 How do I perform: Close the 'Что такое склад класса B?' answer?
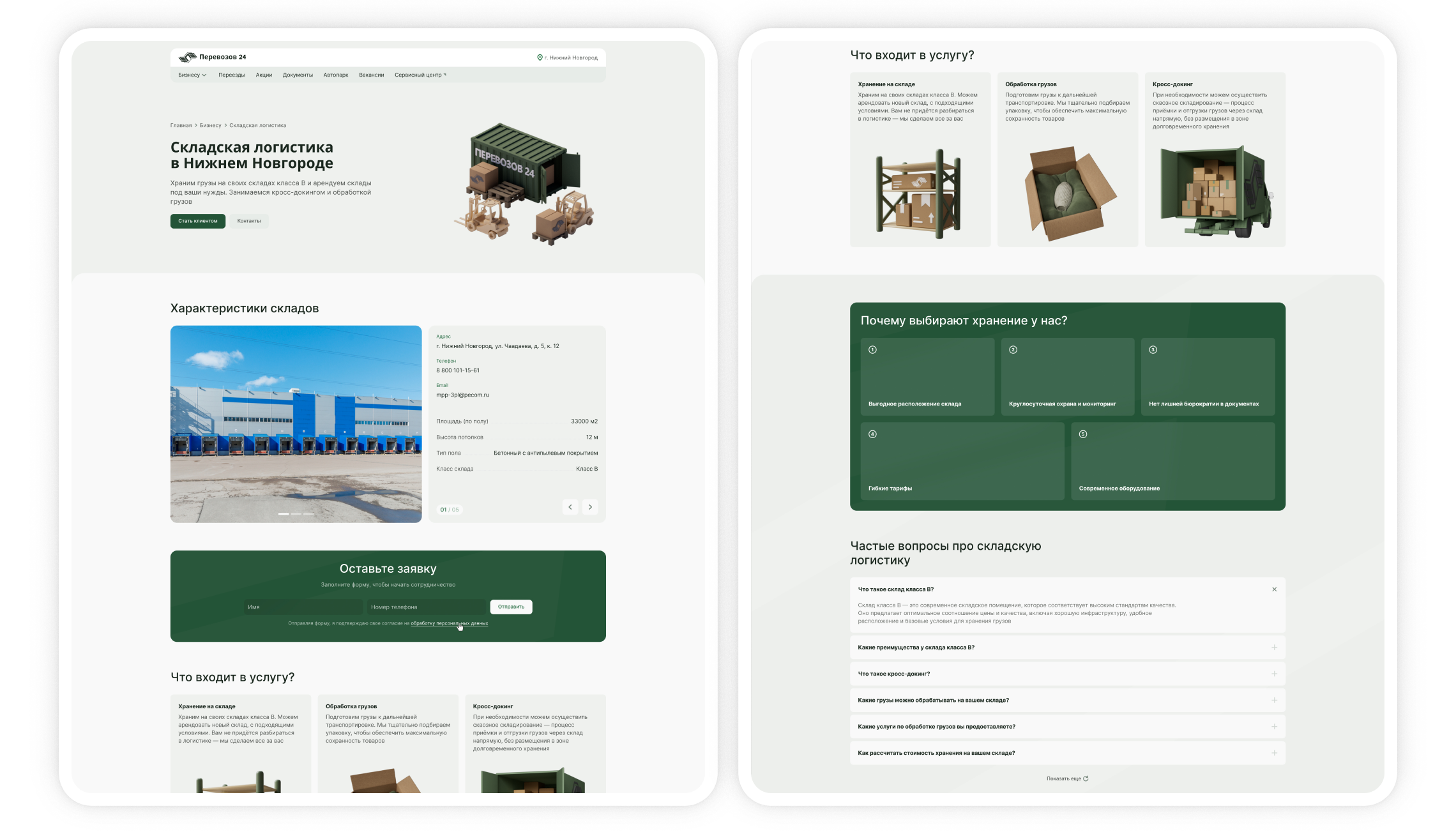[x=1274, y=589]
